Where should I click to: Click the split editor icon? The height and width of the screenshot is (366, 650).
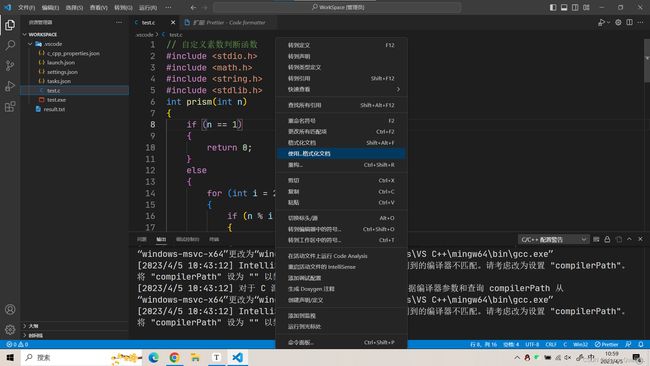point(629,22)
